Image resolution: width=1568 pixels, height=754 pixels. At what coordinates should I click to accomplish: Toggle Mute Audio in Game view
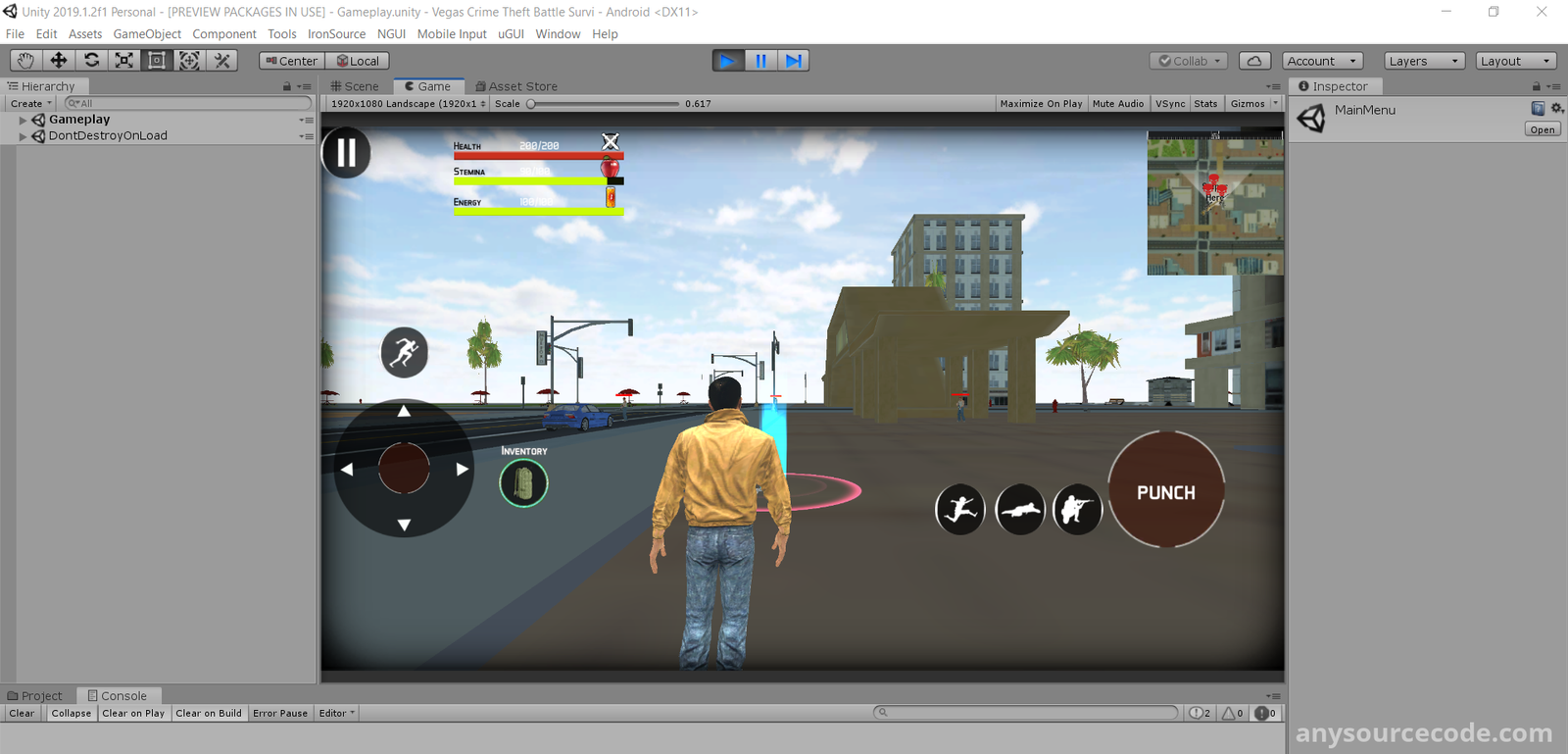(1117, 104)
